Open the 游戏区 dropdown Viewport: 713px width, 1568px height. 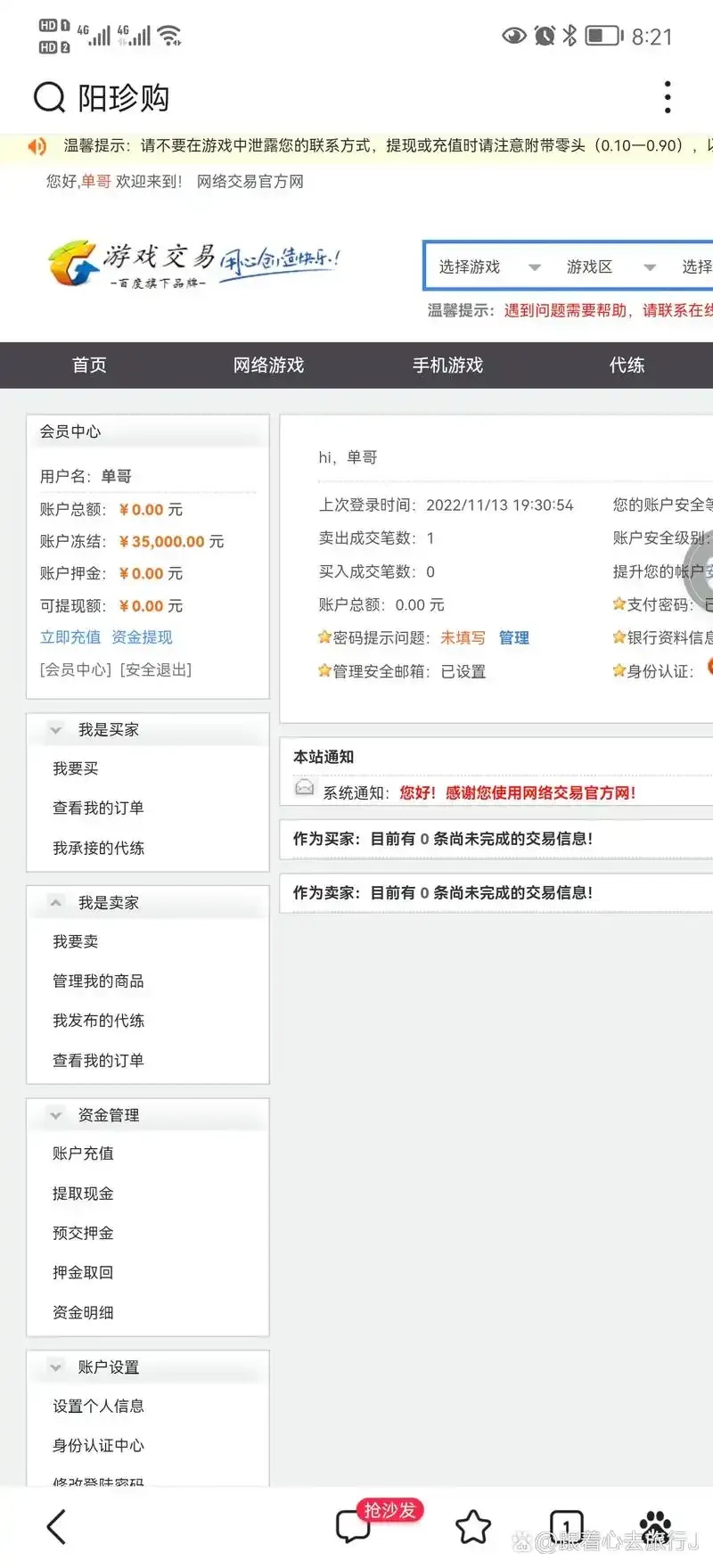click(611, 267)
